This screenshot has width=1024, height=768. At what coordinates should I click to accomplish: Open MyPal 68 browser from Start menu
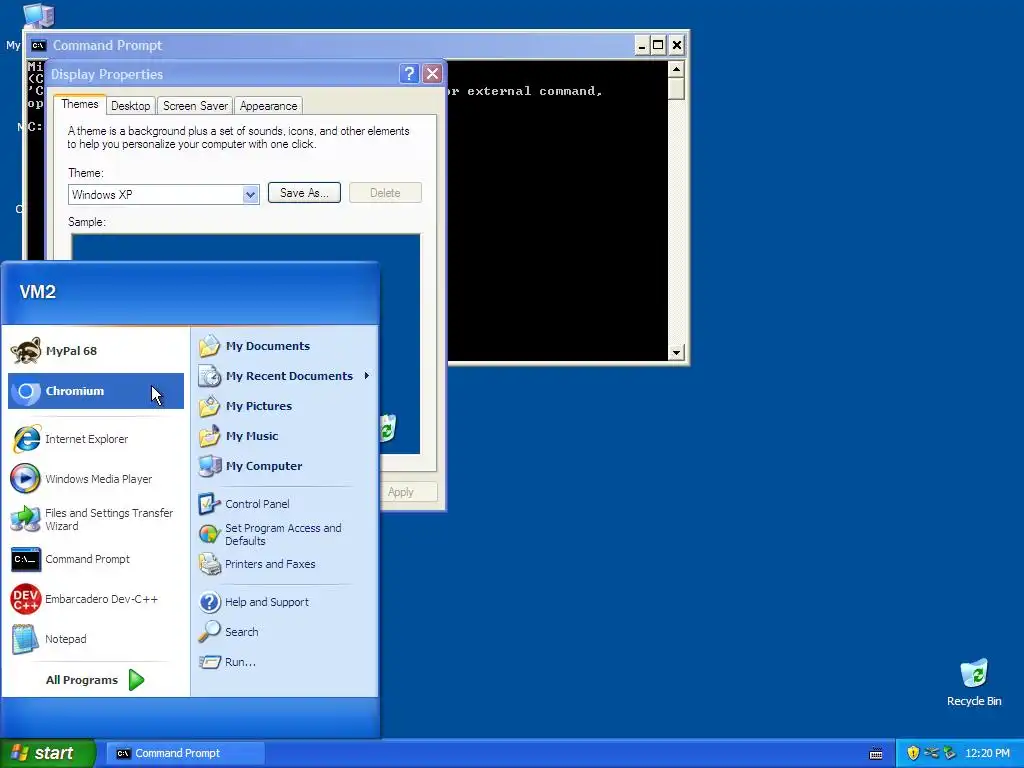coord(95,351)
